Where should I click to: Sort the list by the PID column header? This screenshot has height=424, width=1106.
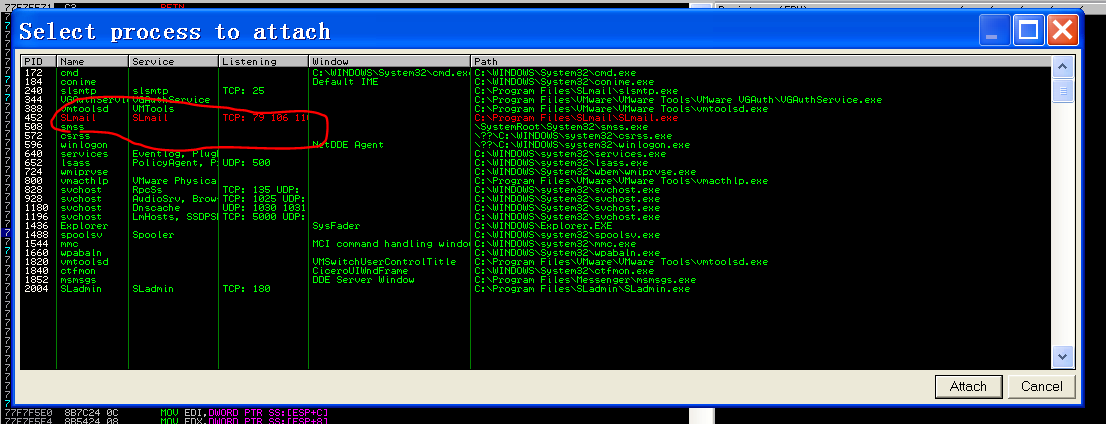click(38, 61)
